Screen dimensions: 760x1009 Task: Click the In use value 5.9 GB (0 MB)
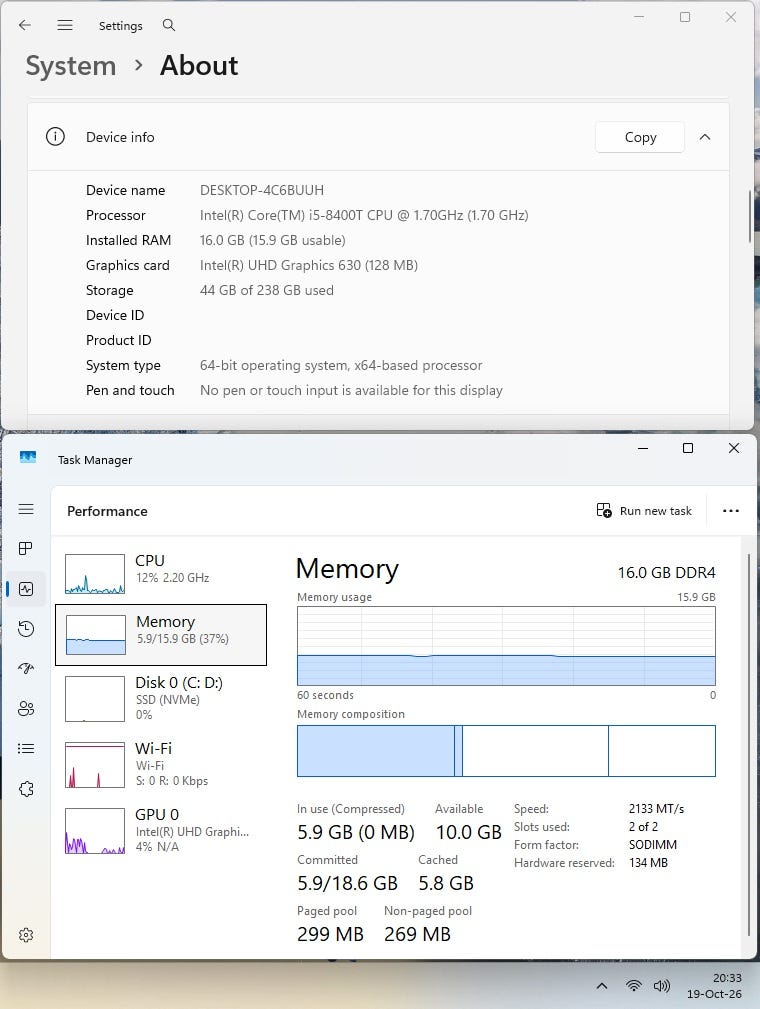point(356,833)
